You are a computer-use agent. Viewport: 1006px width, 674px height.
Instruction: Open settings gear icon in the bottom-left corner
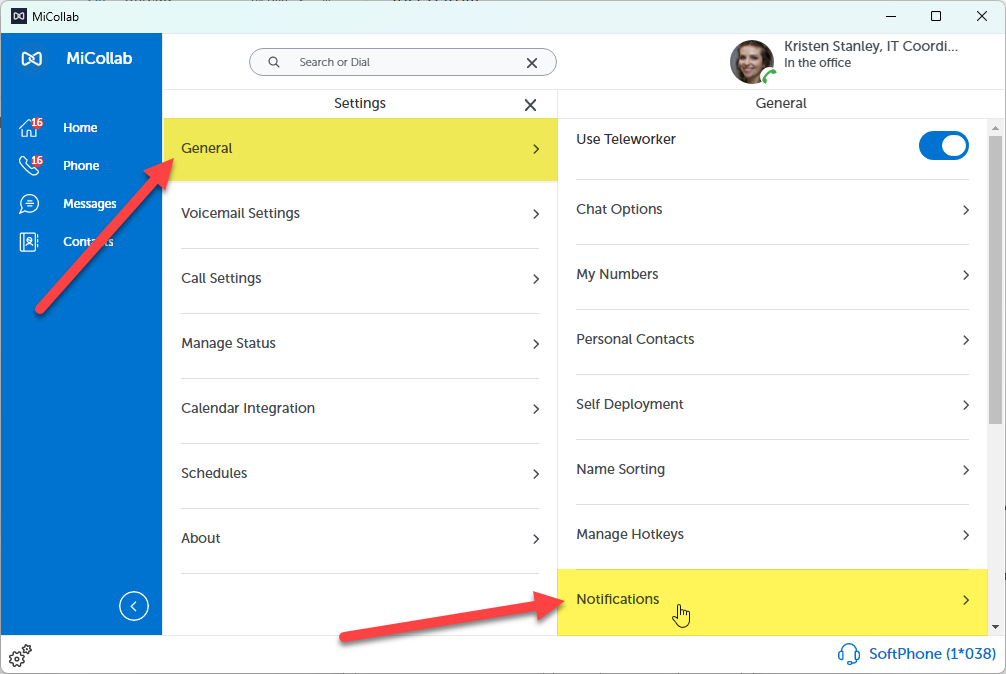click(20, 655)
